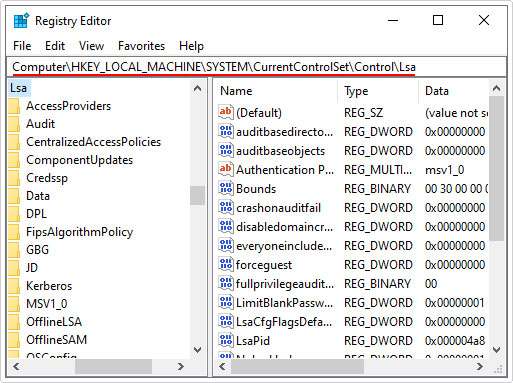This screenshot has width=513, height=383.
Task: Click the DWORD icon of everyoneinclude... value
Action: click(226, 245)
